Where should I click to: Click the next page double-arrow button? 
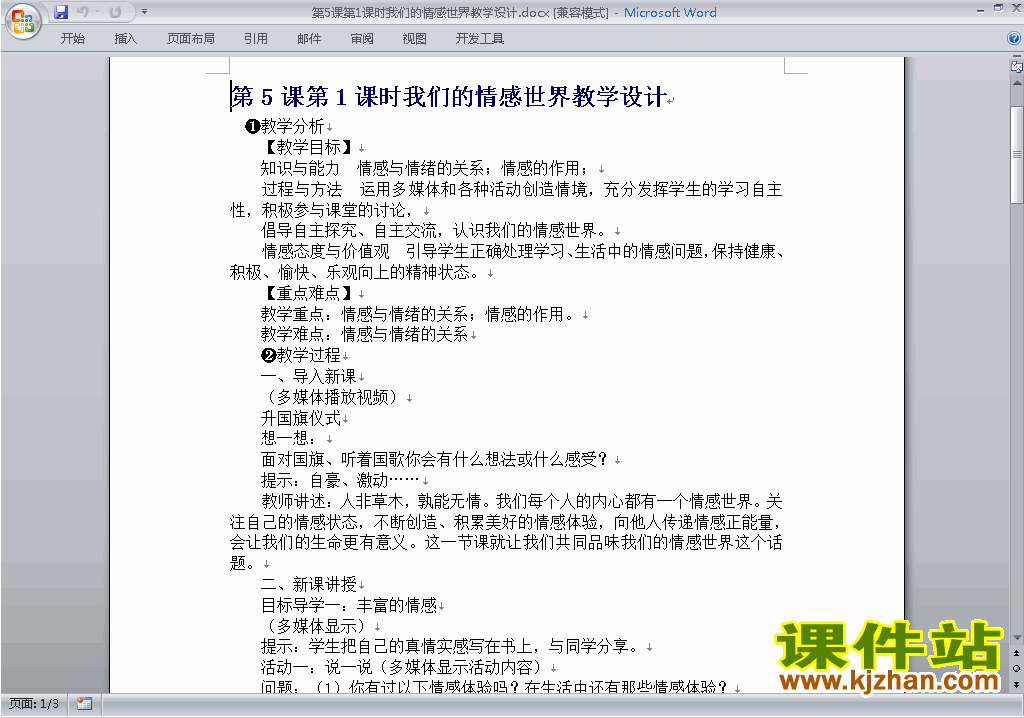(1016, 685)
